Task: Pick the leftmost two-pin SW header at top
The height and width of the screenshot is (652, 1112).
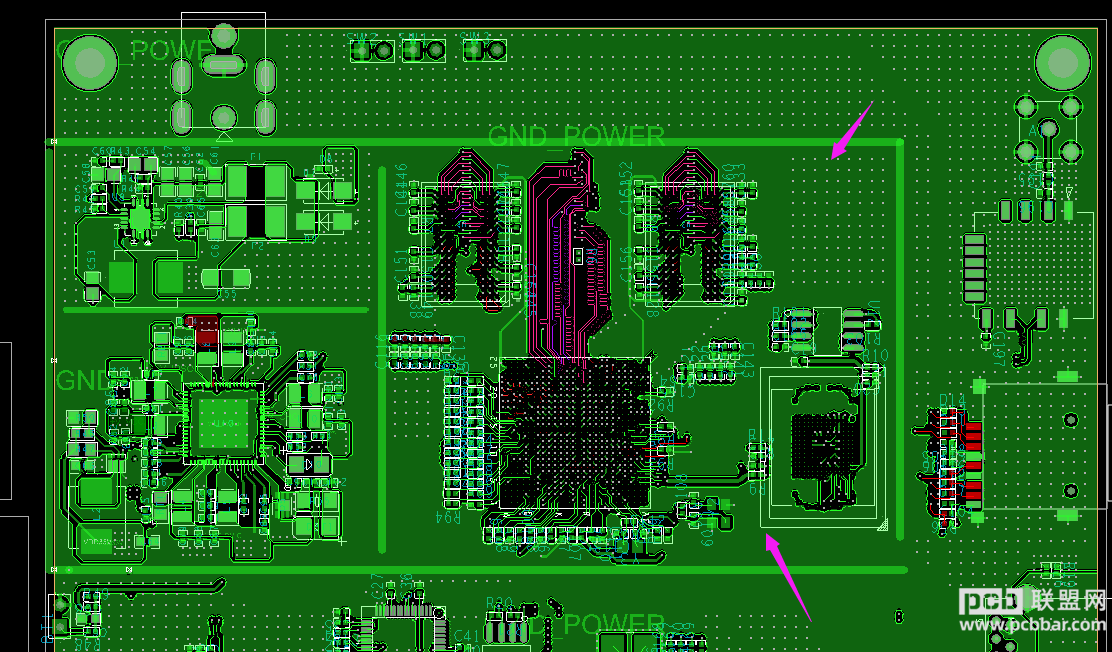Action: coord(373,50)
